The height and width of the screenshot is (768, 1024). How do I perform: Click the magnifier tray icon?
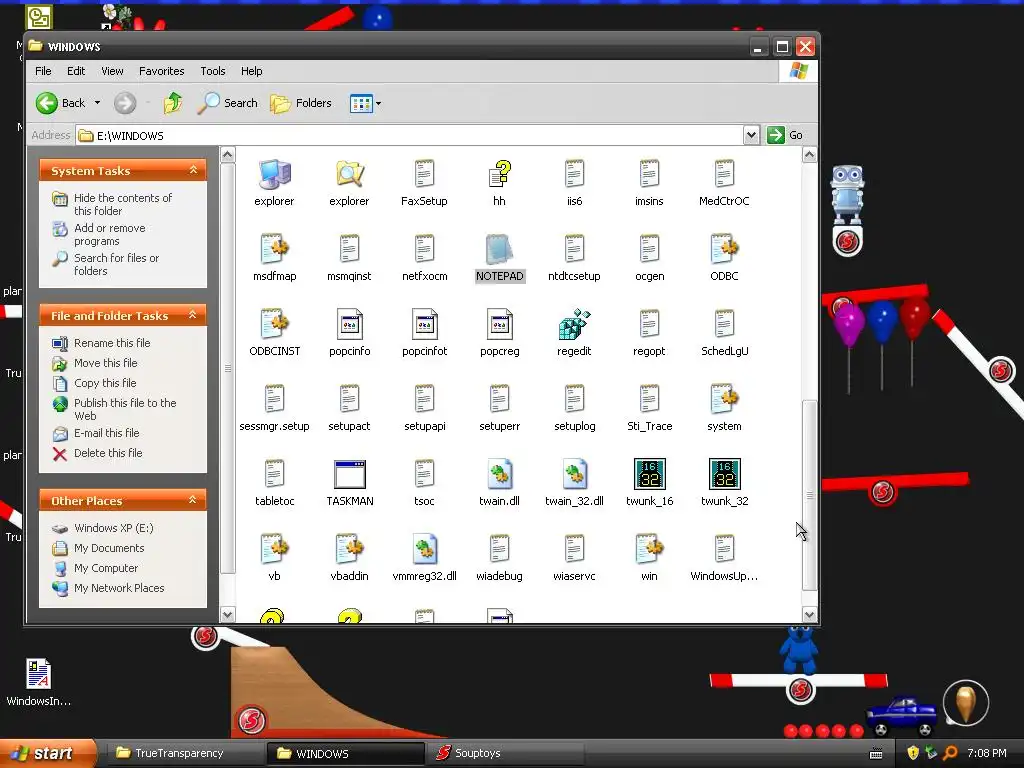[951, 753]
